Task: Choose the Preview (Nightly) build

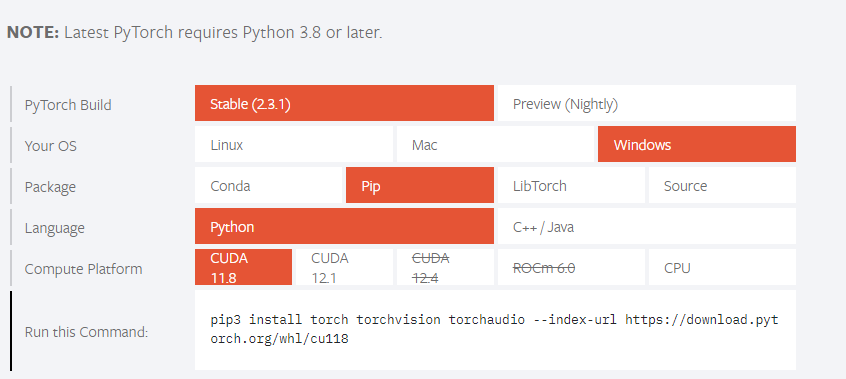Action: [646, 103]
